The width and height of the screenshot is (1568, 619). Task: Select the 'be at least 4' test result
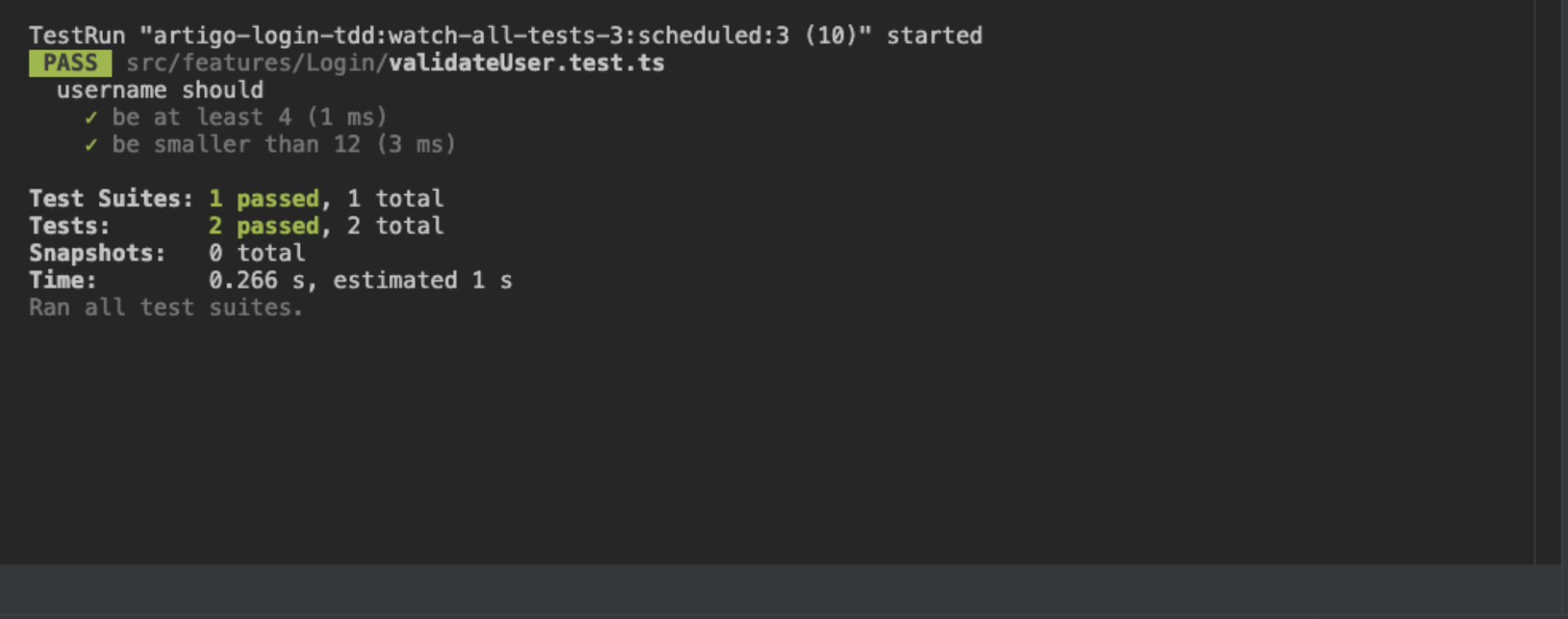tap(249, 118)
